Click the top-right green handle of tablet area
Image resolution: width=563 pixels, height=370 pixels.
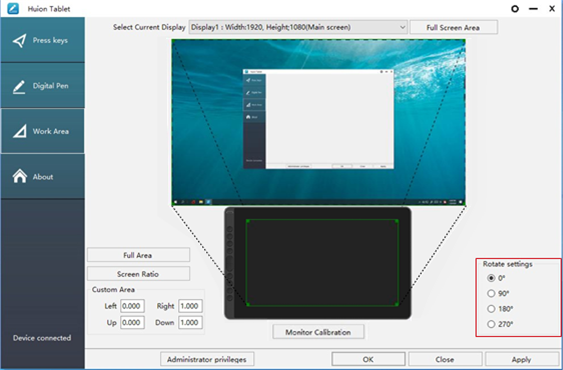[x=397, y=221]
